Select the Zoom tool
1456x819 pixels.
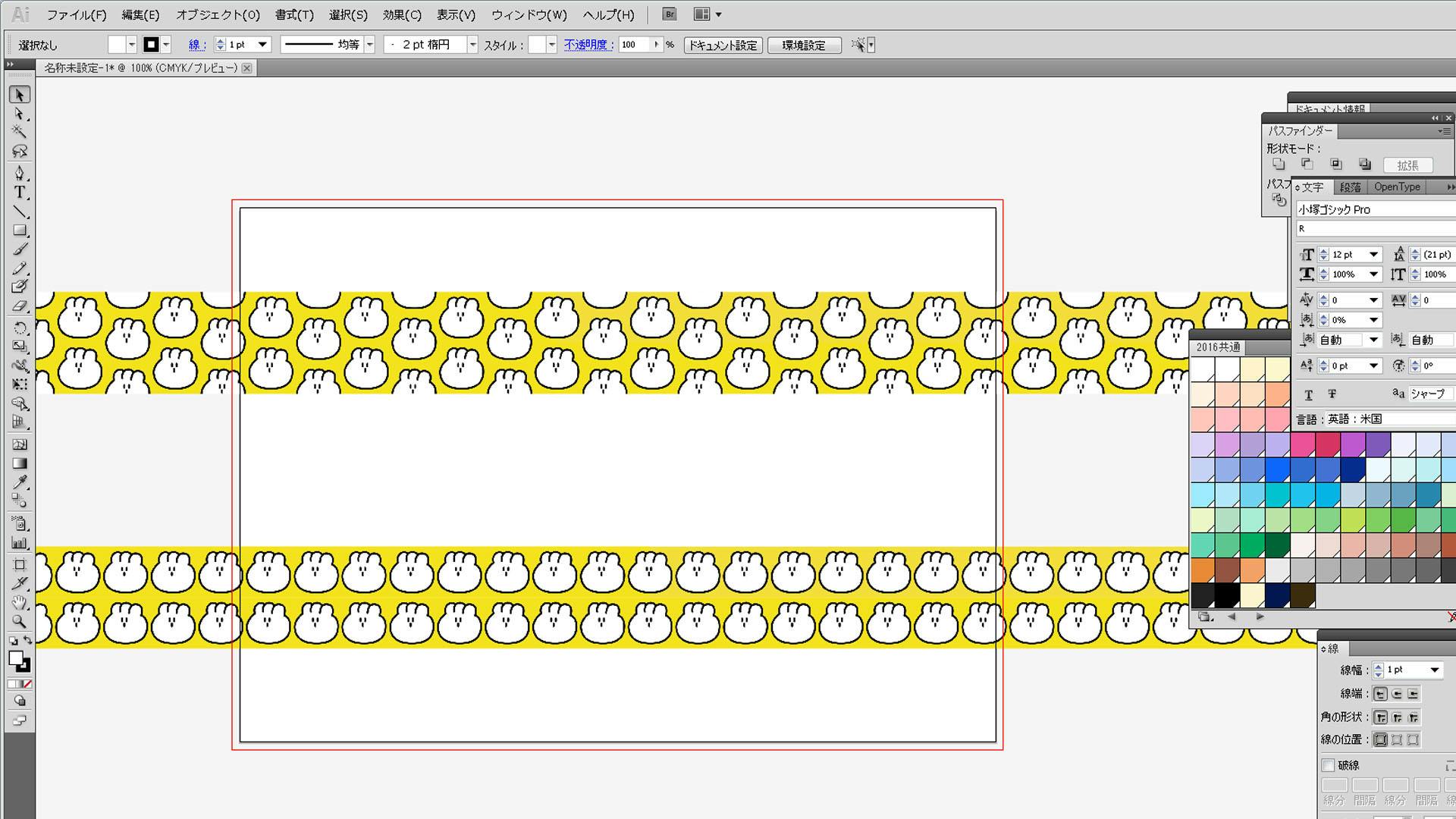20,621
